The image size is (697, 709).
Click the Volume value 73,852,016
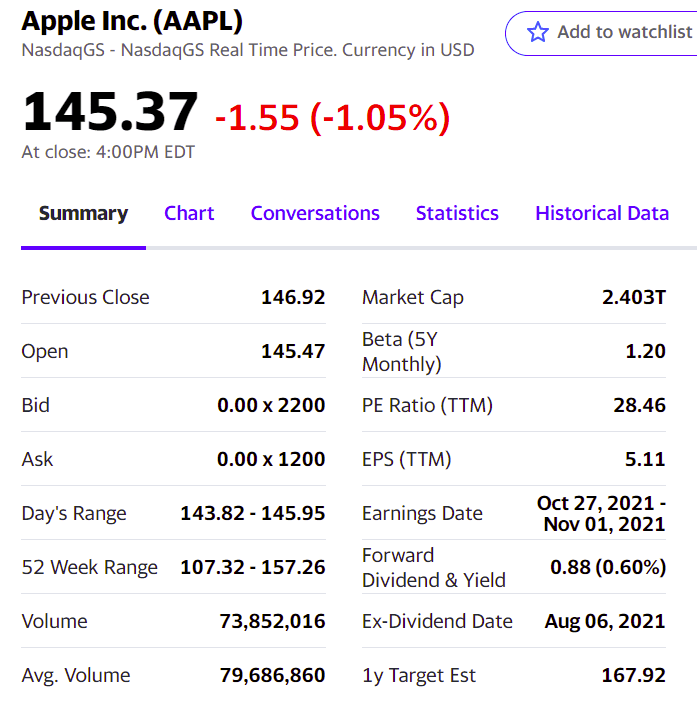pyautogui.click(x=272, y=621)
